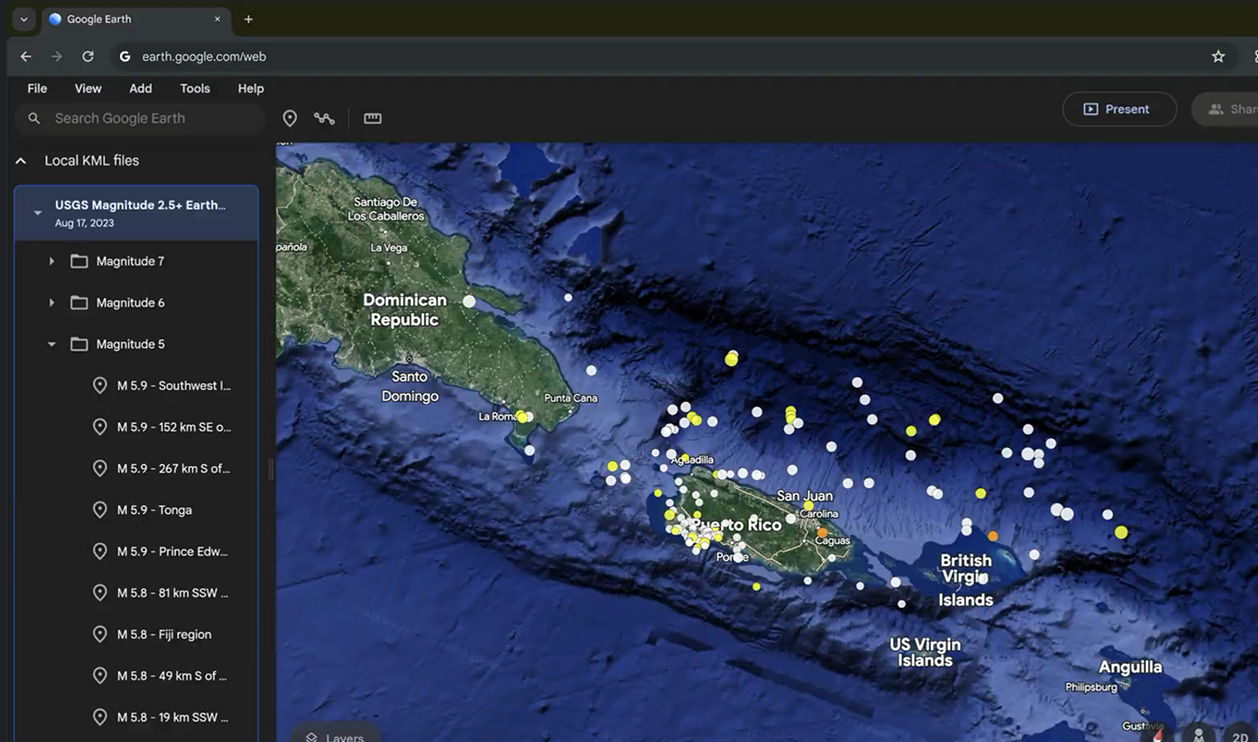Click the Dominican Republic map label
The height and width of the screenshot is (742, 1258).
click(405, 310)
